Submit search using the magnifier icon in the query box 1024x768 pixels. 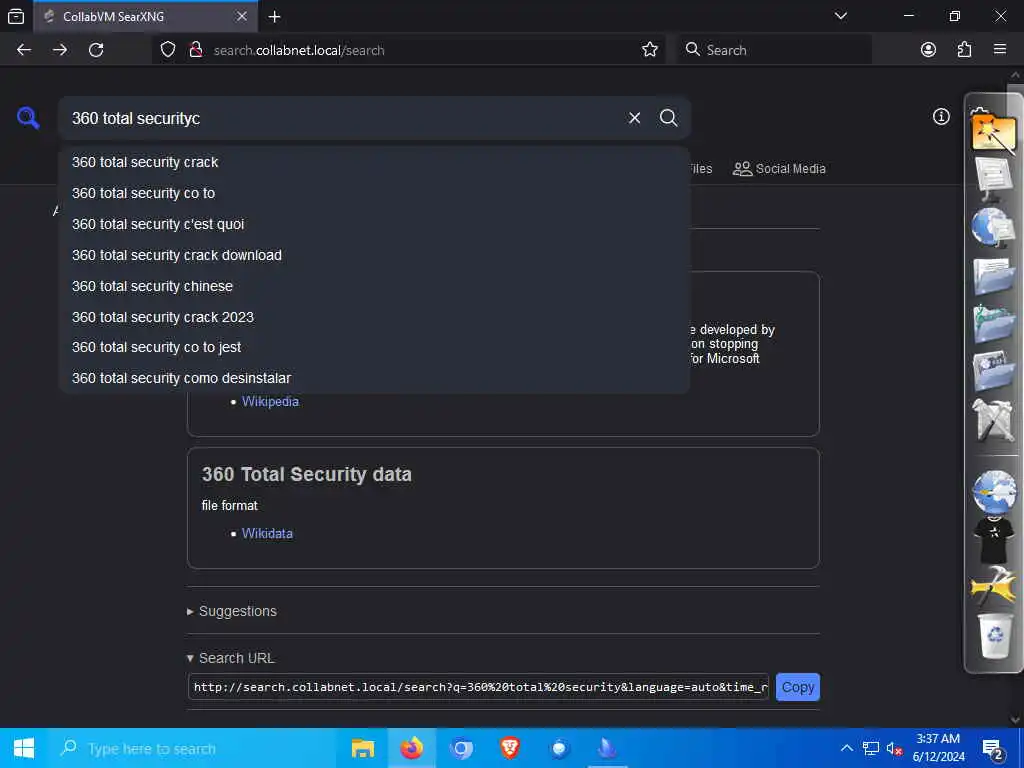[x=668, y=118]
